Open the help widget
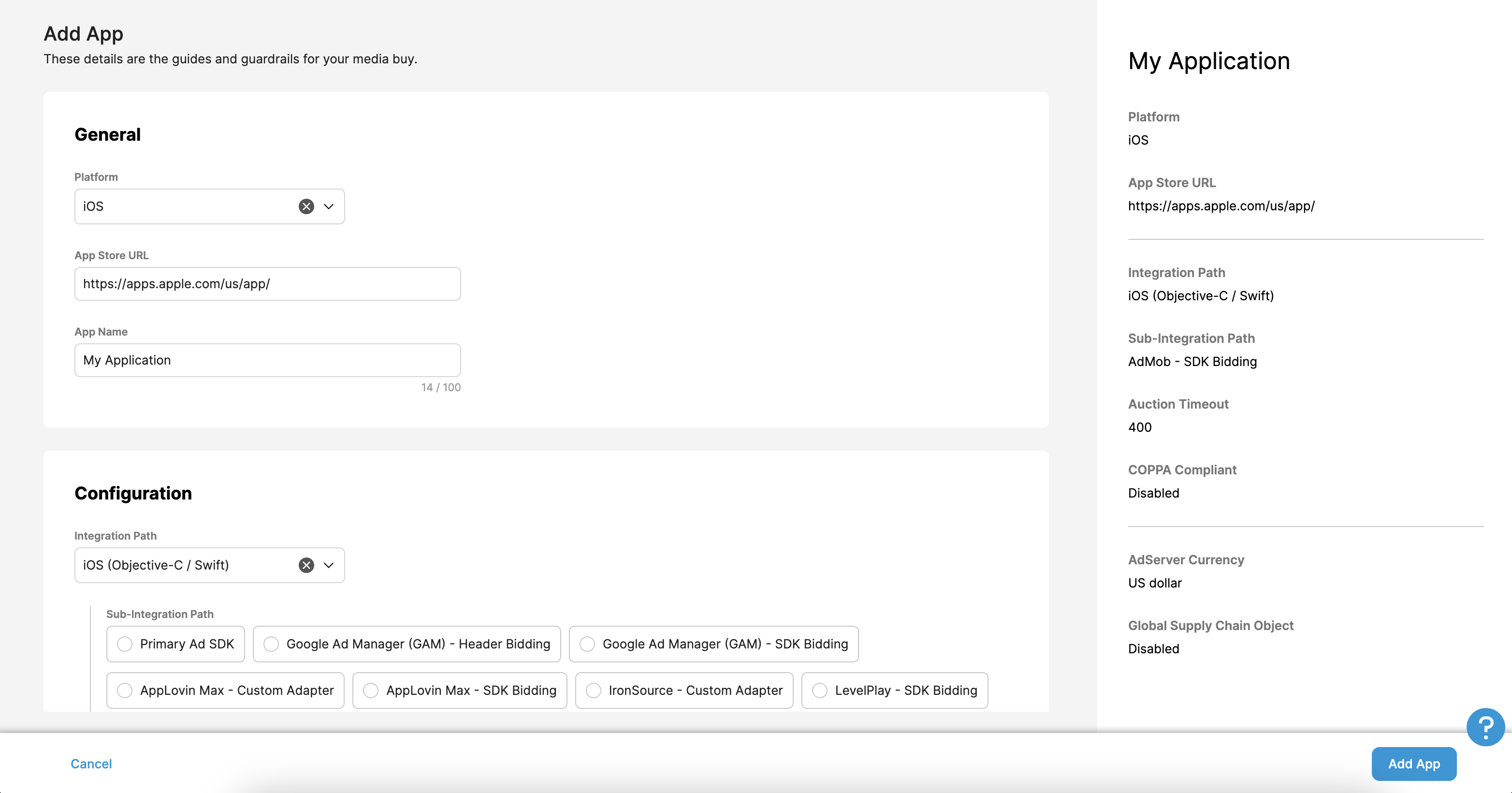1512x793 pixels. [x=1485, y=727]
